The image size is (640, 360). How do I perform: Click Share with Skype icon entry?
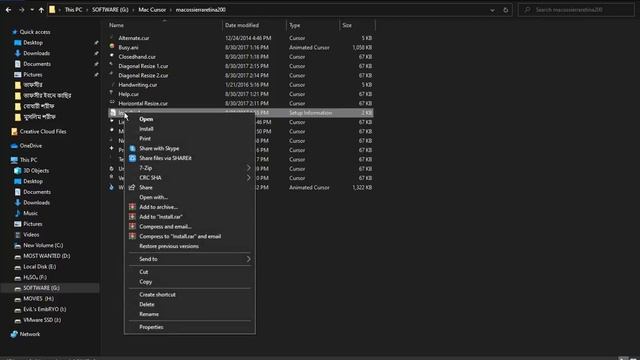[132, 149]
